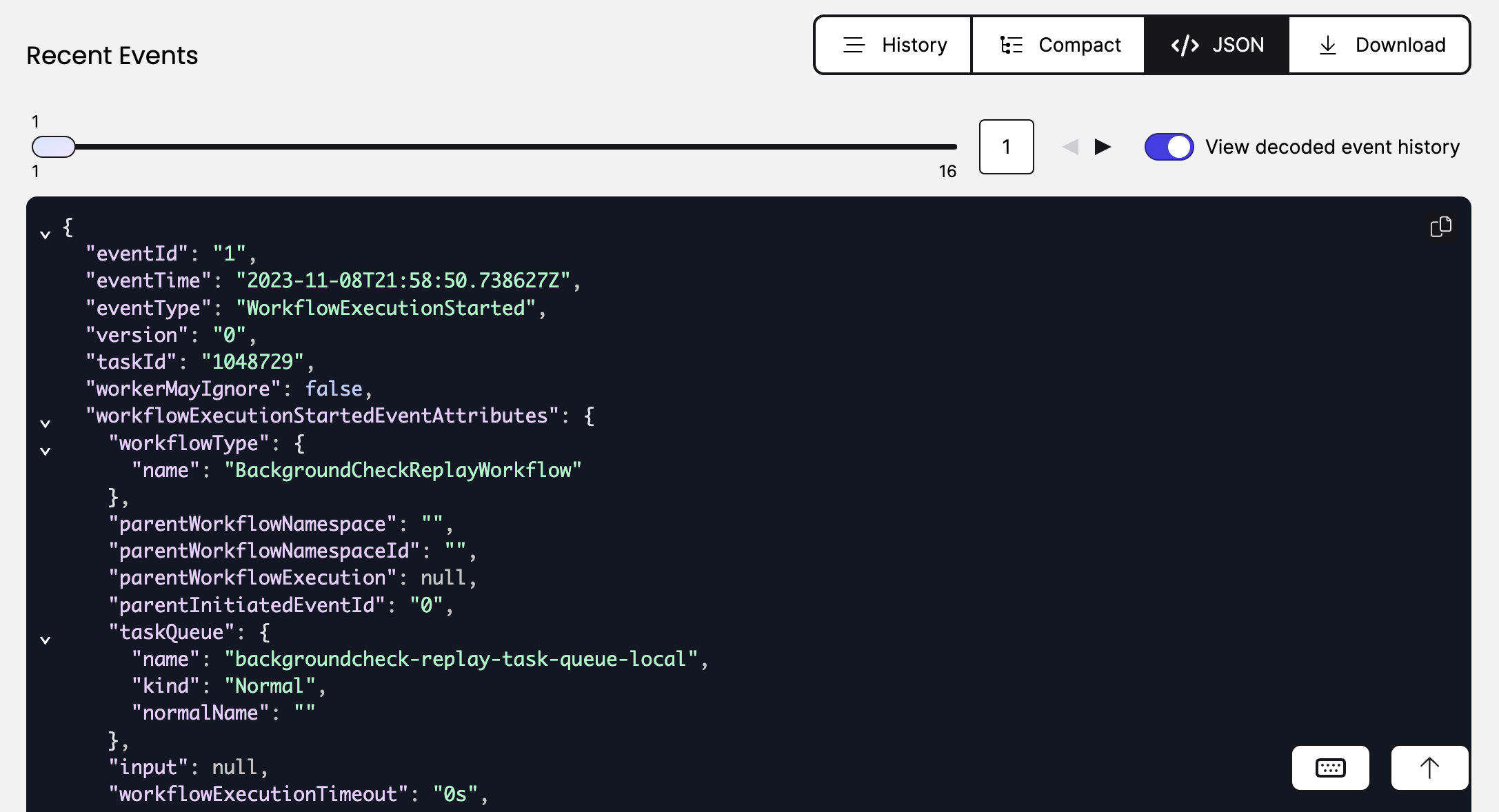This screenshot has width=1499, height=812.
Task: Click the JSON tab label
Action: coord(1238,44)
